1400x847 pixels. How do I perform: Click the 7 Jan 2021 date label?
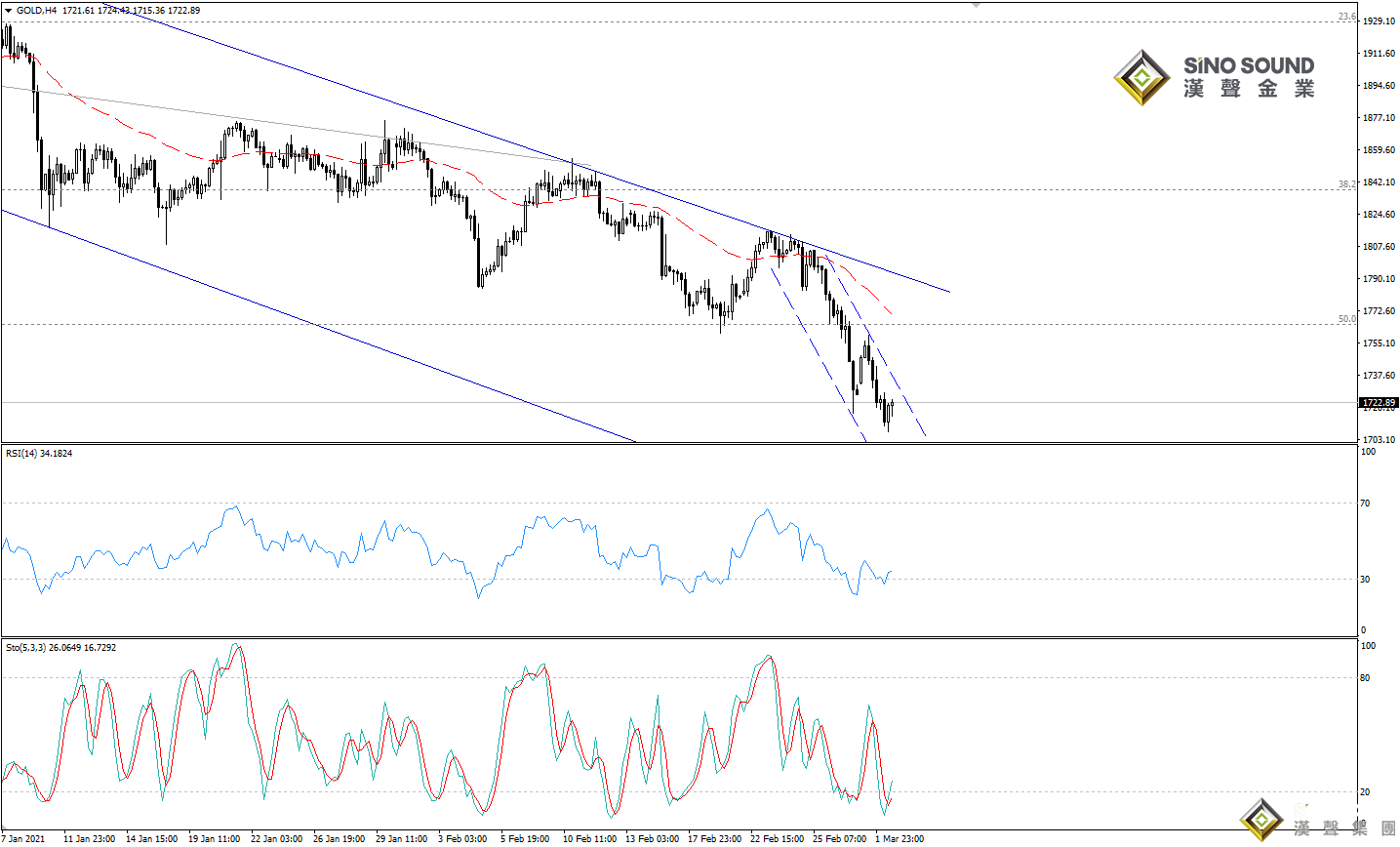23,838
